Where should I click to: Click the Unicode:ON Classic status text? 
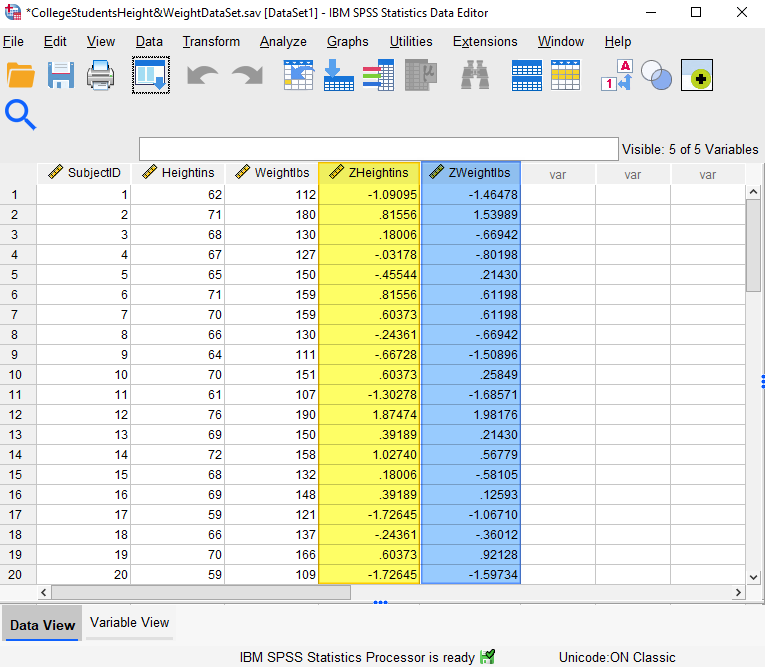(x=617, y=657)
